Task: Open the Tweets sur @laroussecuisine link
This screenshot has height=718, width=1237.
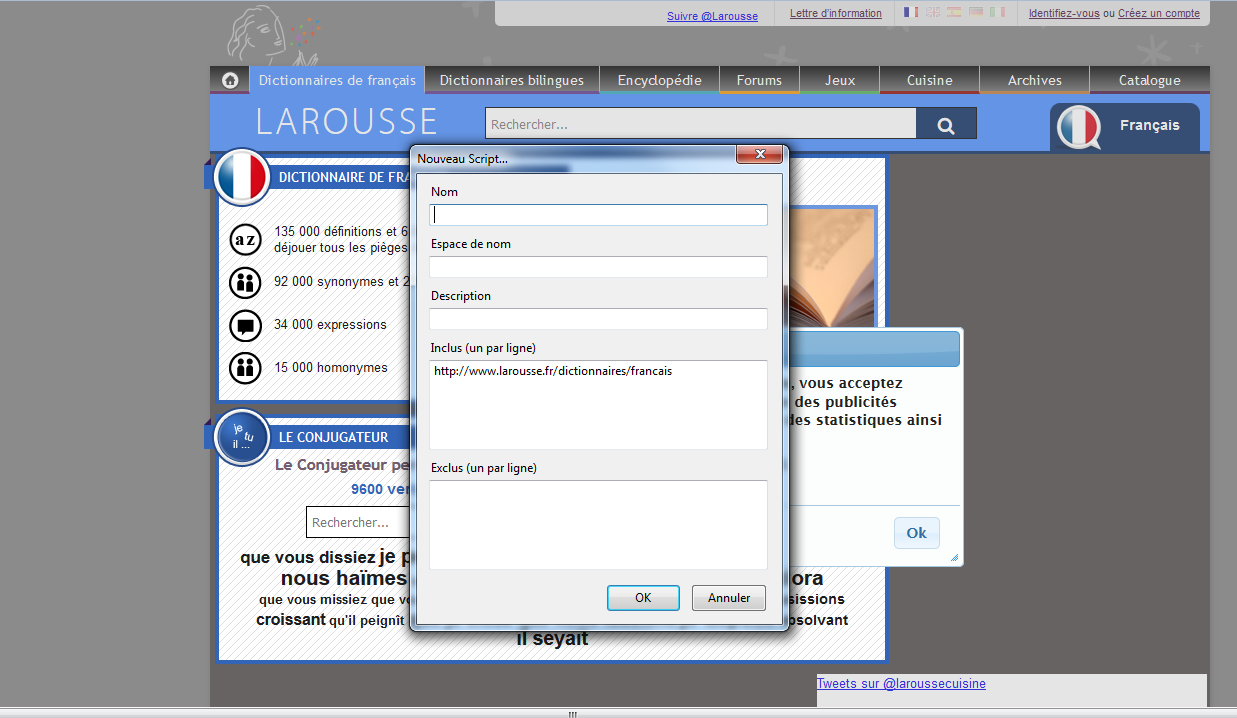Action: click(901, 684)
